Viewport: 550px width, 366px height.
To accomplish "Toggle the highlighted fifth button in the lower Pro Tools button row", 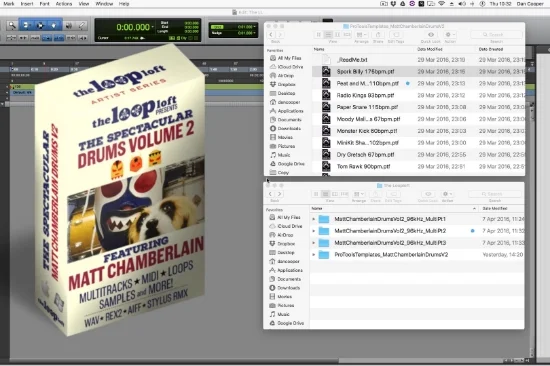I will [59, 38].
